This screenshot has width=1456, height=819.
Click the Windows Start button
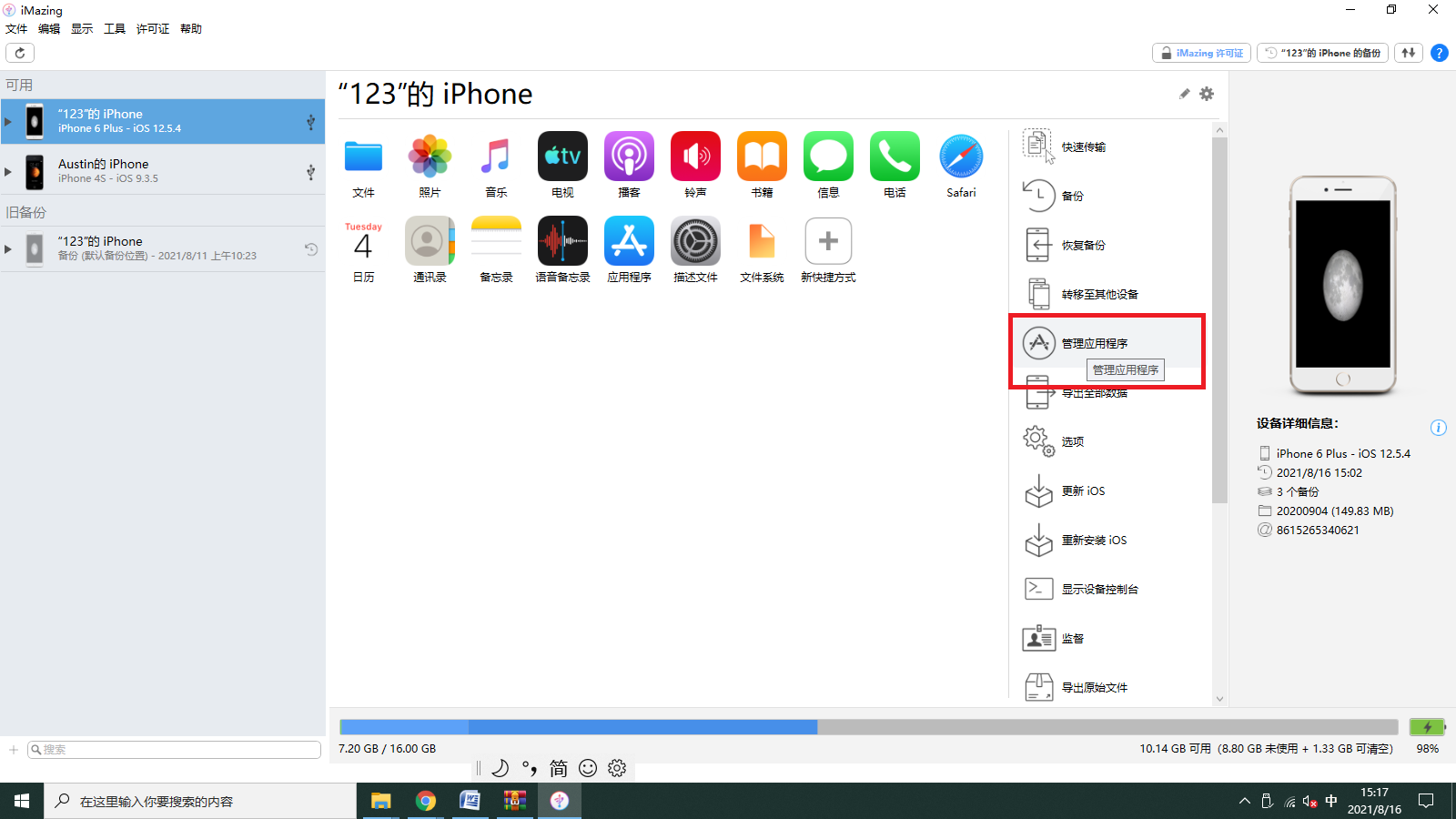[22, 801]
